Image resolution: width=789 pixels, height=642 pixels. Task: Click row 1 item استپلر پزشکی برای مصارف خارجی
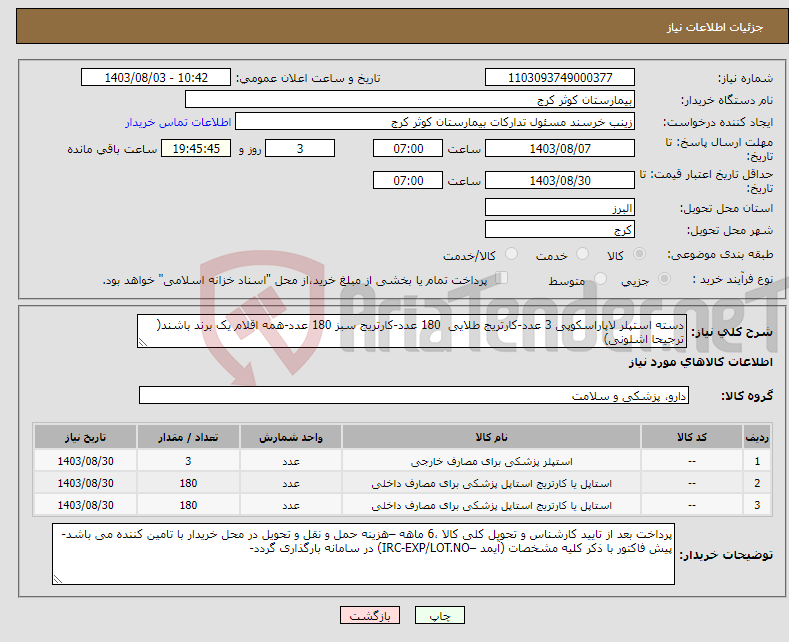(x=491, y=461)
